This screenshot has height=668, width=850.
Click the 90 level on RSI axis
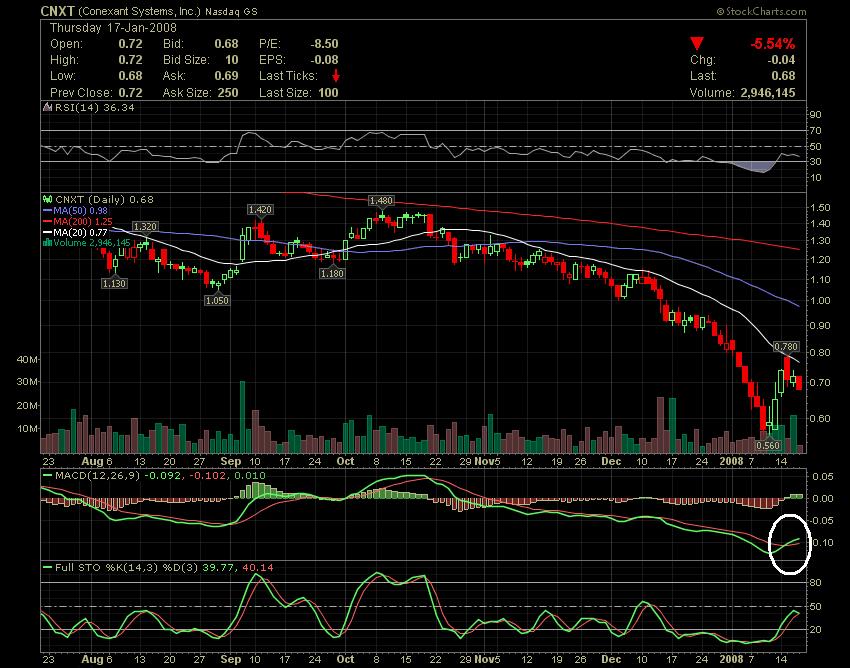point(816,114)
